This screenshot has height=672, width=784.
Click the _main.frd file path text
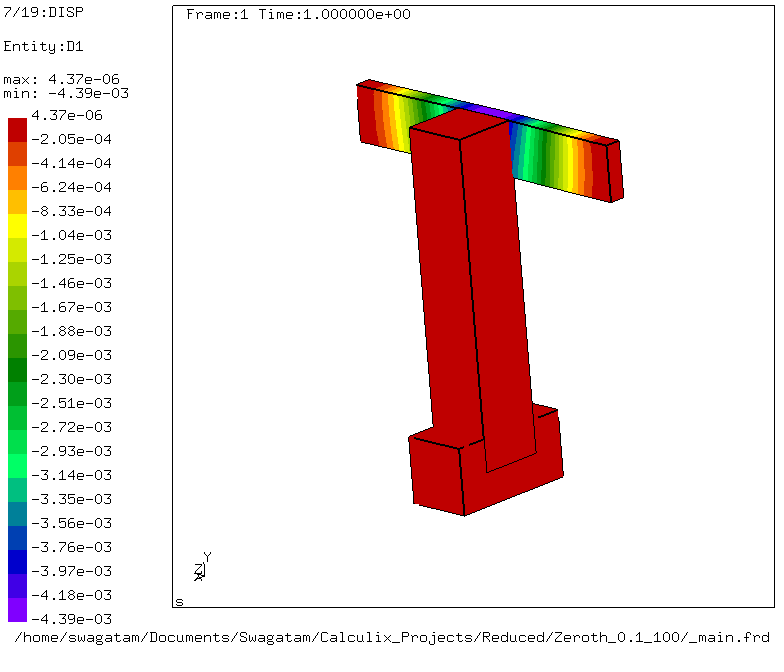[x=392, y=638]
